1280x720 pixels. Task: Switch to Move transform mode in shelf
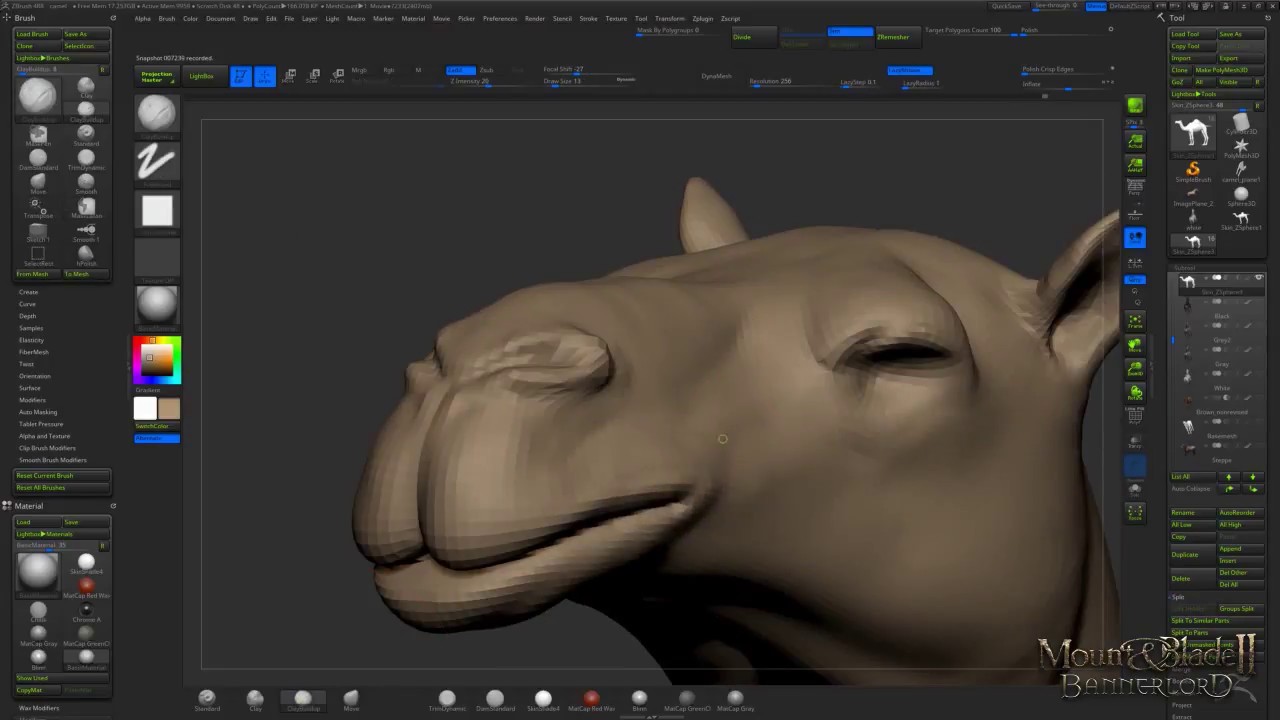tap(289, 76)
